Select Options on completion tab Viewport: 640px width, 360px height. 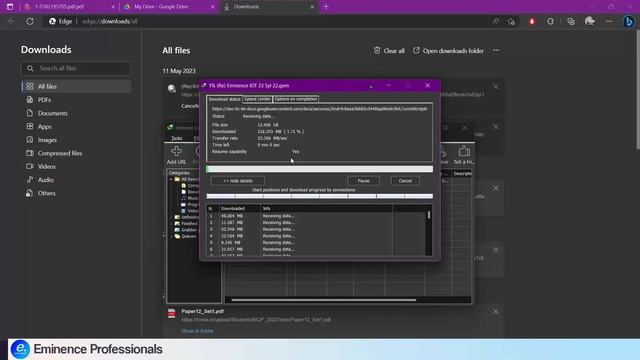[296, 99]
